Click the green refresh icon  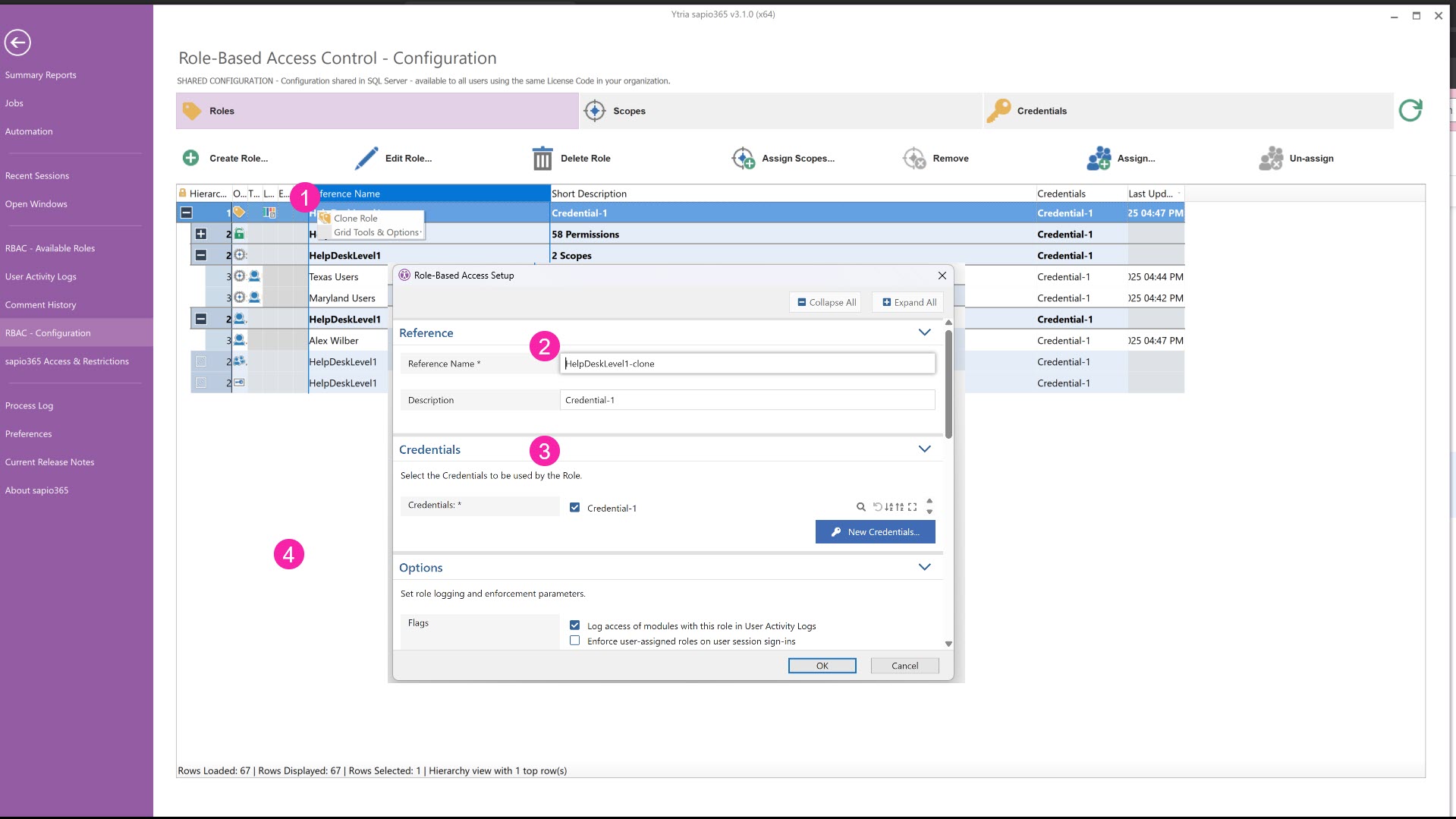coord(1410,111)
